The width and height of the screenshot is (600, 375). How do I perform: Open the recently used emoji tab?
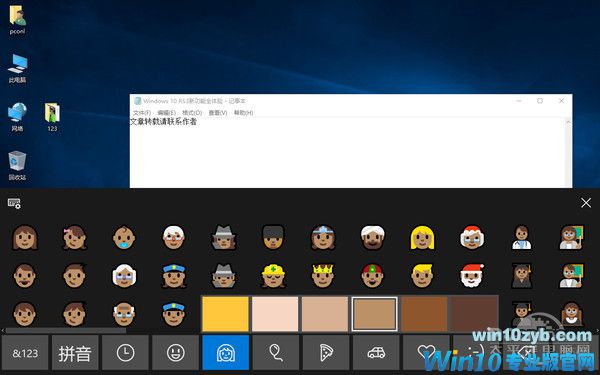[x=125, y=353]
